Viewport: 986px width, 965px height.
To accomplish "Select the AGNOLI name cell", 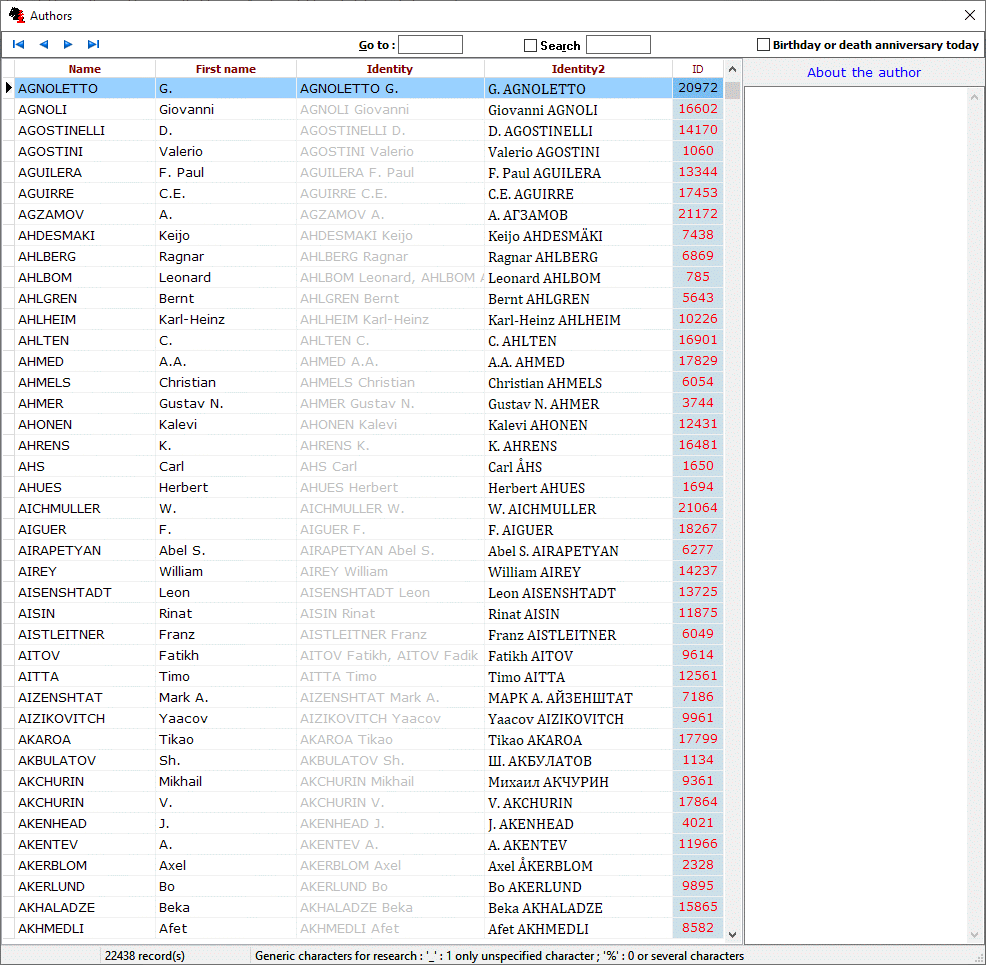I will 85,109.
